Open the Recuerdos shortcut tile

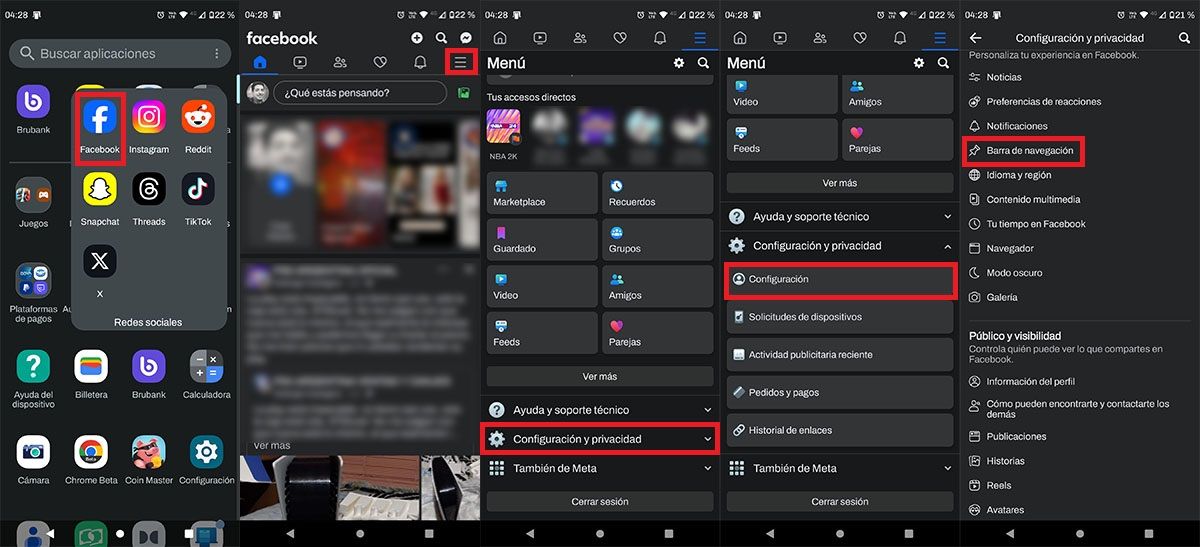(658, 192)
